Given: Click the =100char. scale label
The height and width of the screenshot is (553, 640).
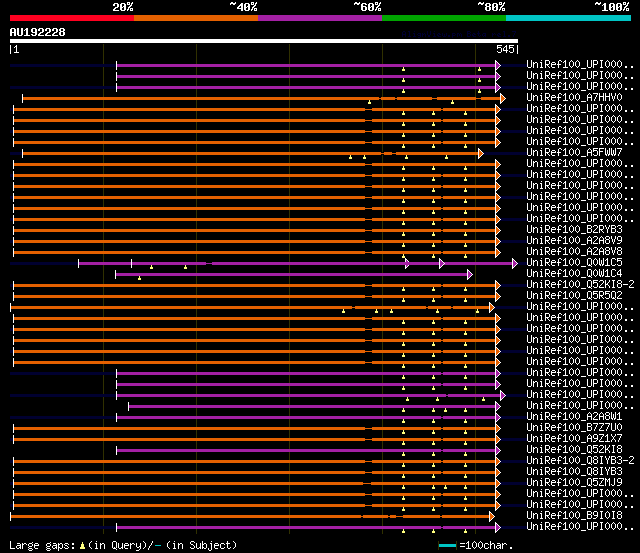Looking at the screenshot, I should point(486,545).
